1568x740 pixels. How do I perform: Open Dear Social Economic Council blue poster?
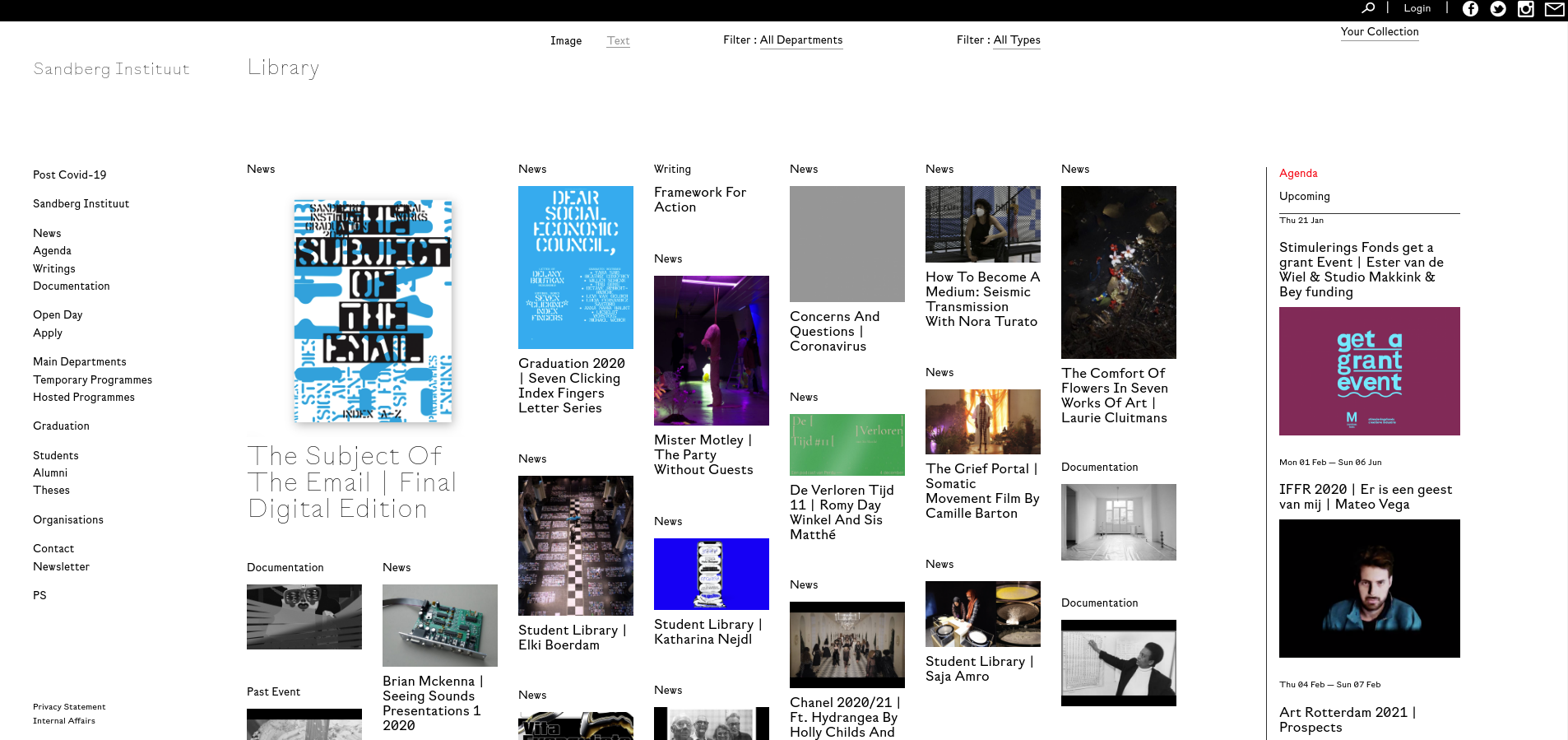click(575, 268)
